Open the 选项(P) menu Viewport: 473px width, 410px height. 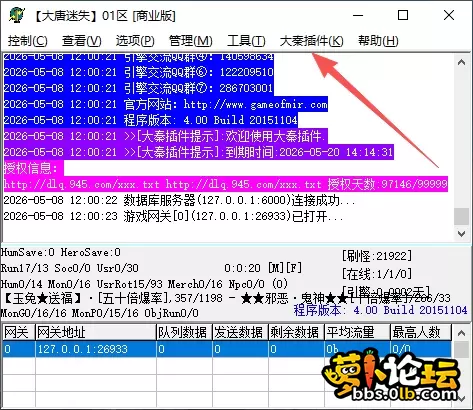coord(135,41)
